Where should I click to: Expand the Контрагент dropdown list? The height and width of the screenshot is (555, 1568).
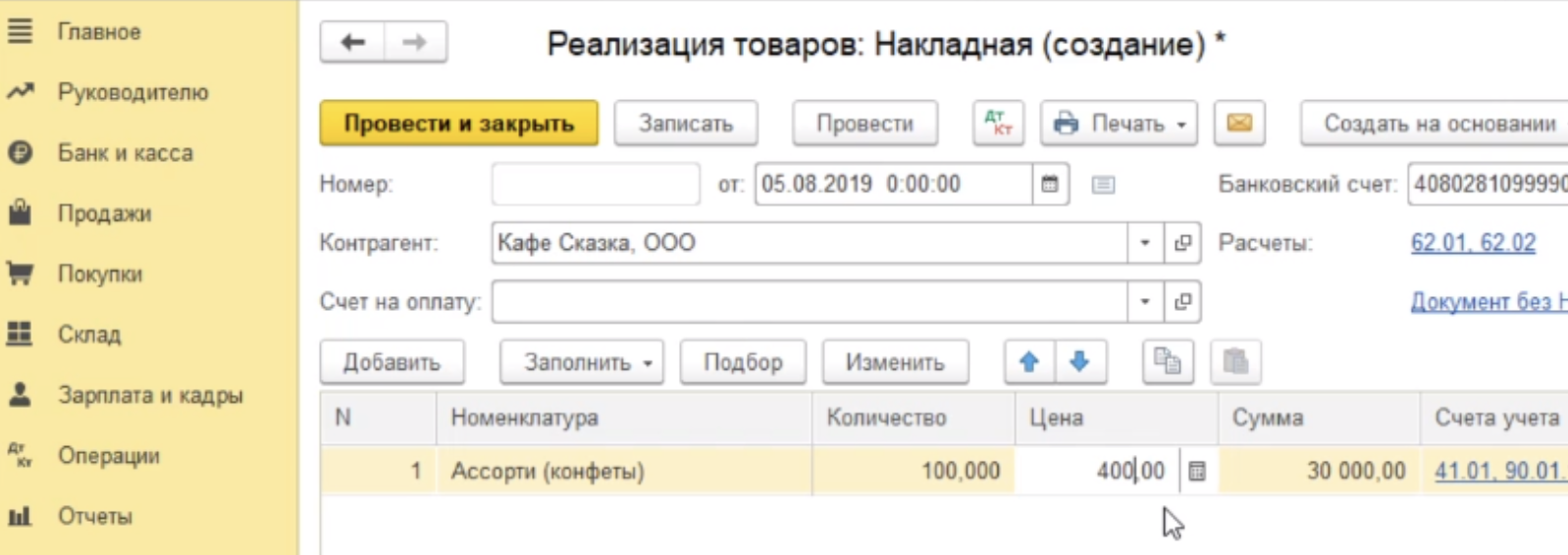1144,243
